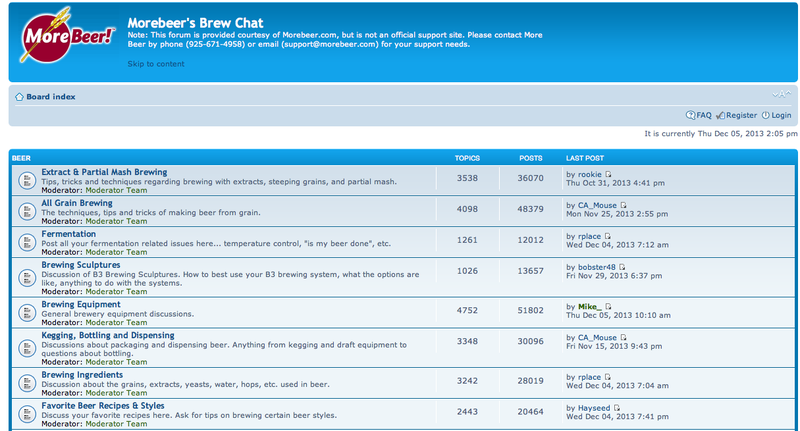Open the Brewing Ingredients forum

click(x=82, y=375)
